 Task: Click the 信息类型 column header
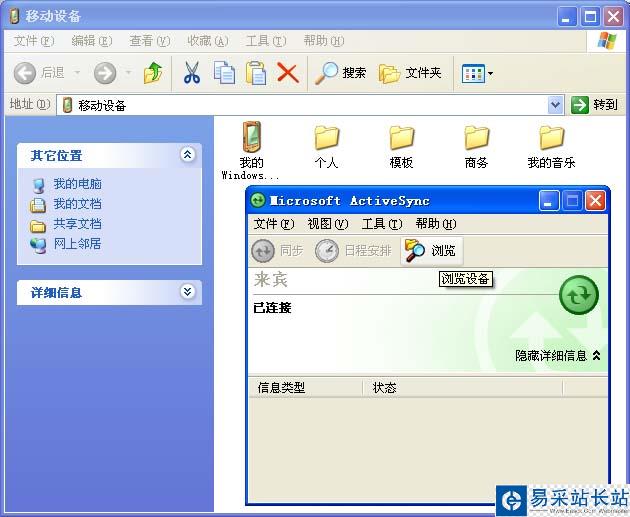point(305,388)
